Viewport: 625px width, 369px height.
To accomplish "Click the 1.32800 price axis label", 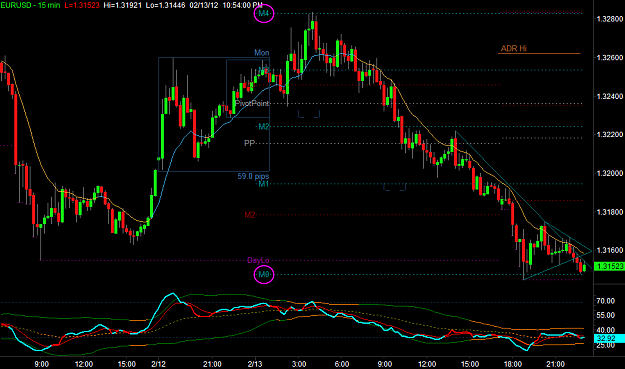I will click(610, 19).
